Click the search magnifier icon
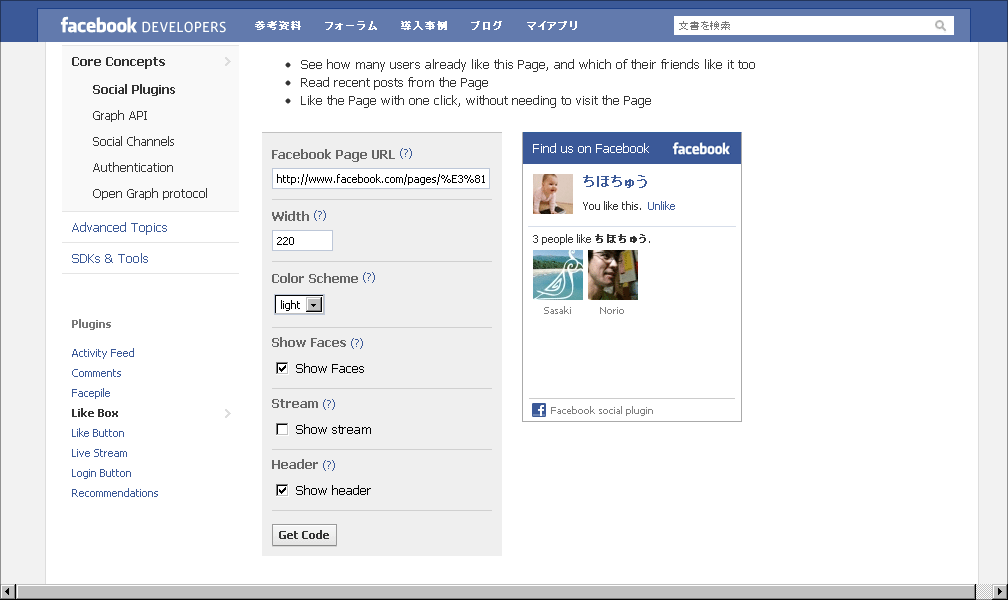This screenshot has height=600, width=1008. tap(940, 26)
